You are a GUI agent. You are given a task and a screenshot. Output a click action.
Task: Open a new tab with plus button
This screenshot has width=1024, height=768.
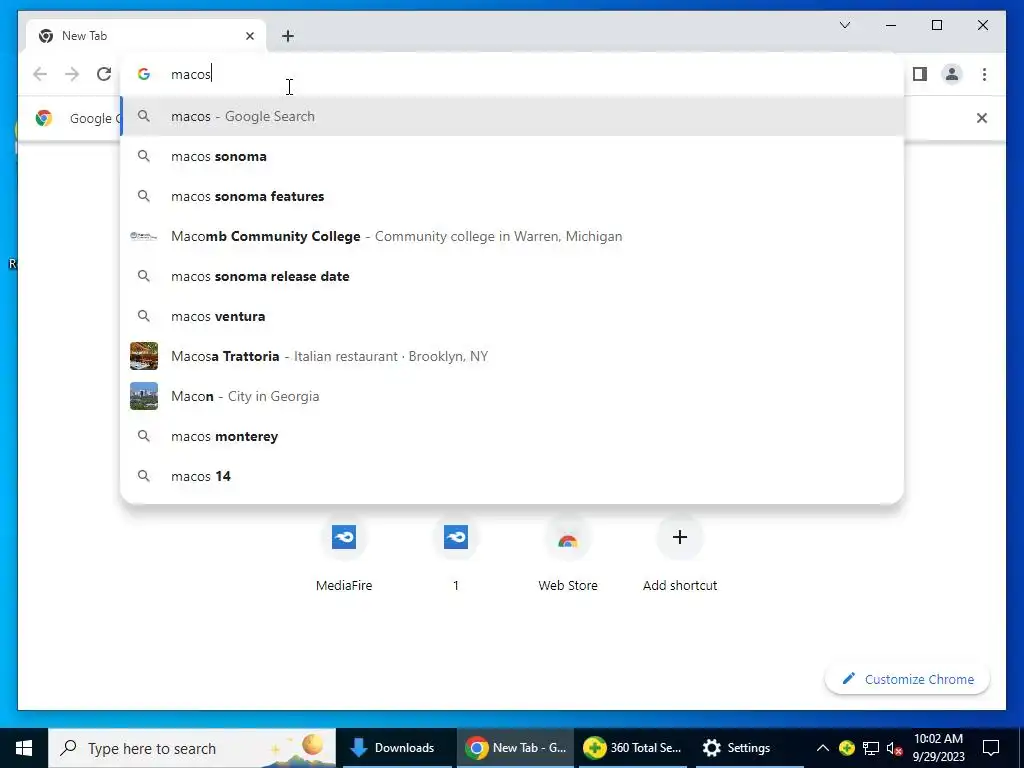pyautogui.click(x=288, y=36)
